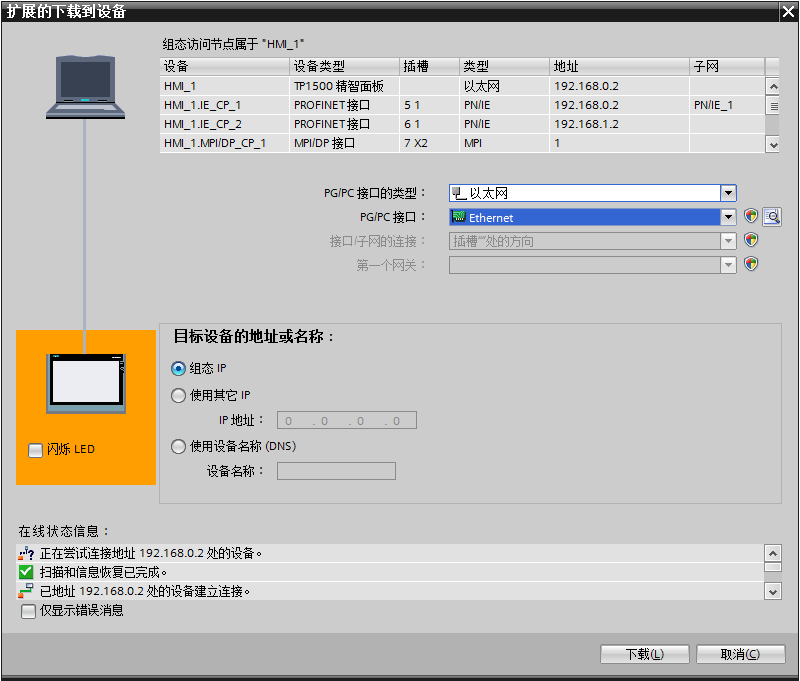Click the search interface icon beside Ethernet
The height and width of the screenshot is (681, 800).
772,217
